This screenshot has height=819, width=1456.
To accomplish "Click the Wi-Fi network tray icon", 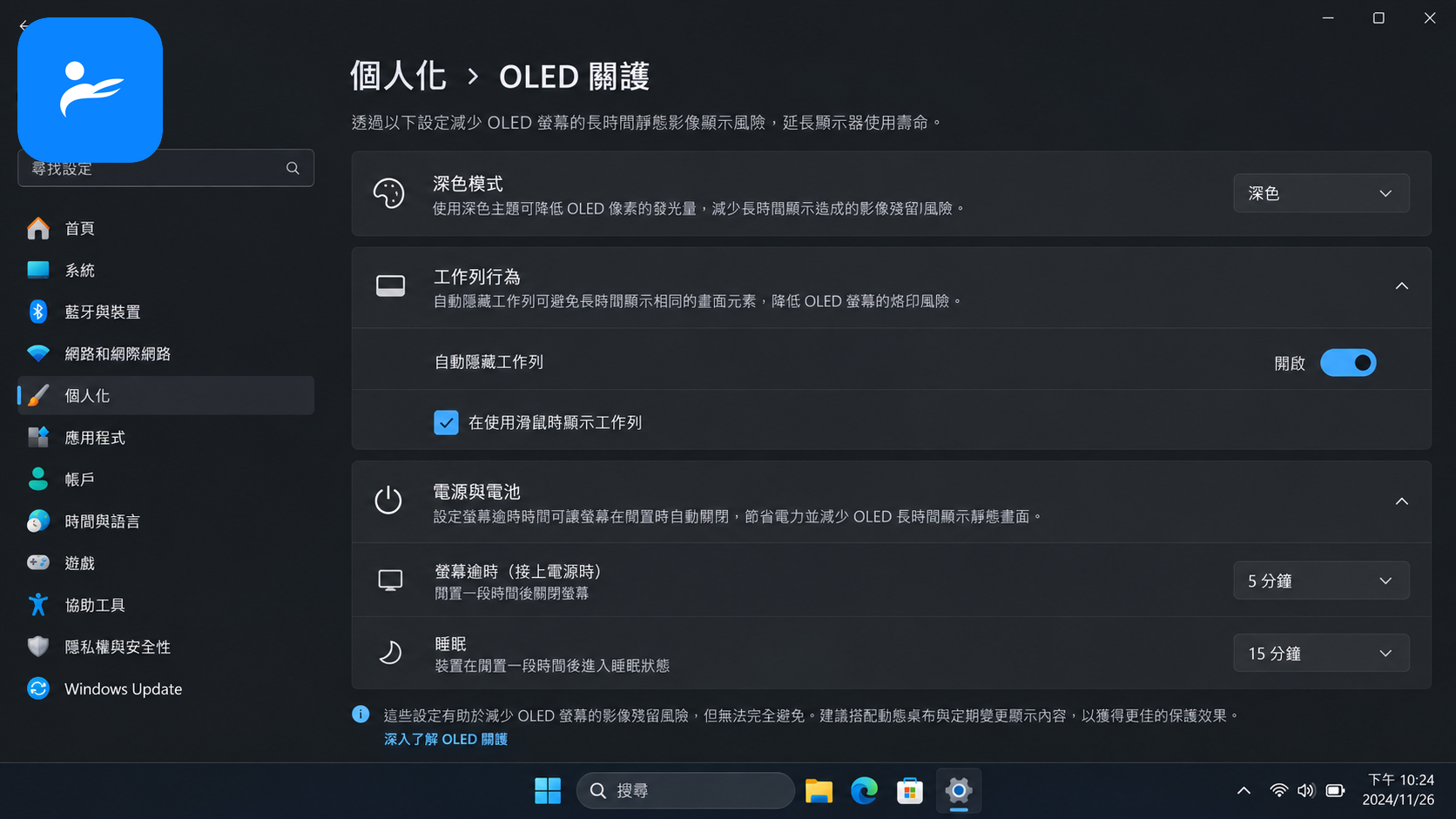I will pos(1278,790).
